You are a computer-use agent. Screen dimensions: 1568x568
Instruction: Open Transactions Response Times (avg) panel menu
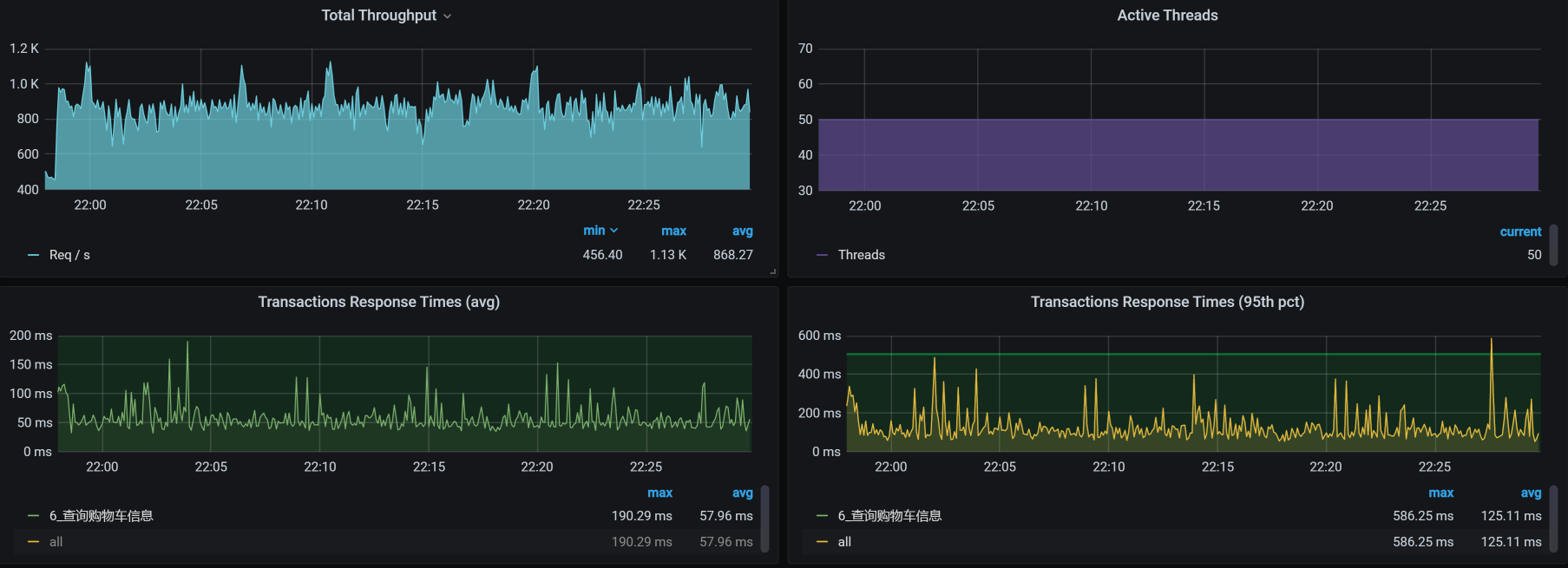click(378, 302)
